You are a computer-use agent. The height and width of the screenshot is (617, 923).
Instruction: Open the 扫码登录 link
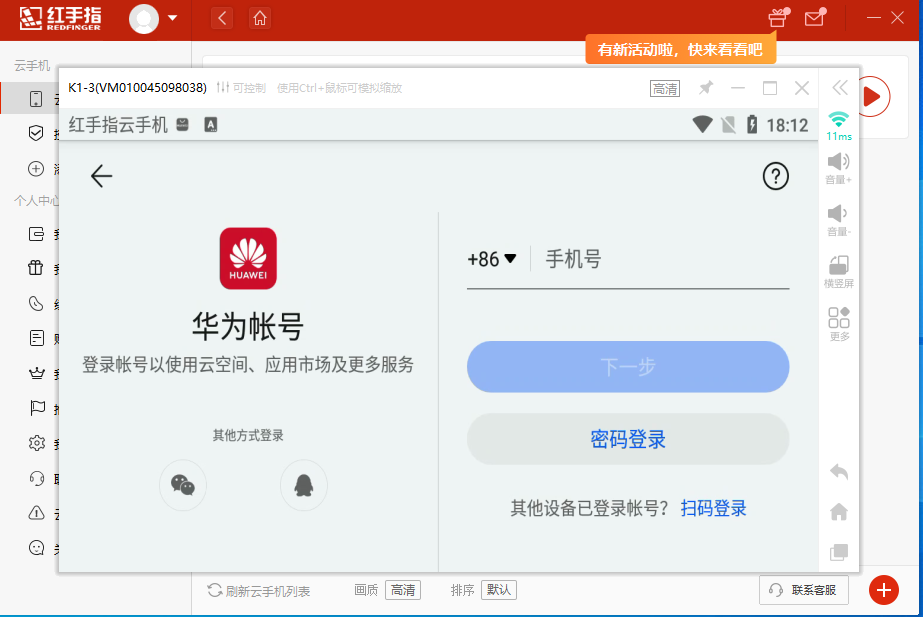coord(713,508)
